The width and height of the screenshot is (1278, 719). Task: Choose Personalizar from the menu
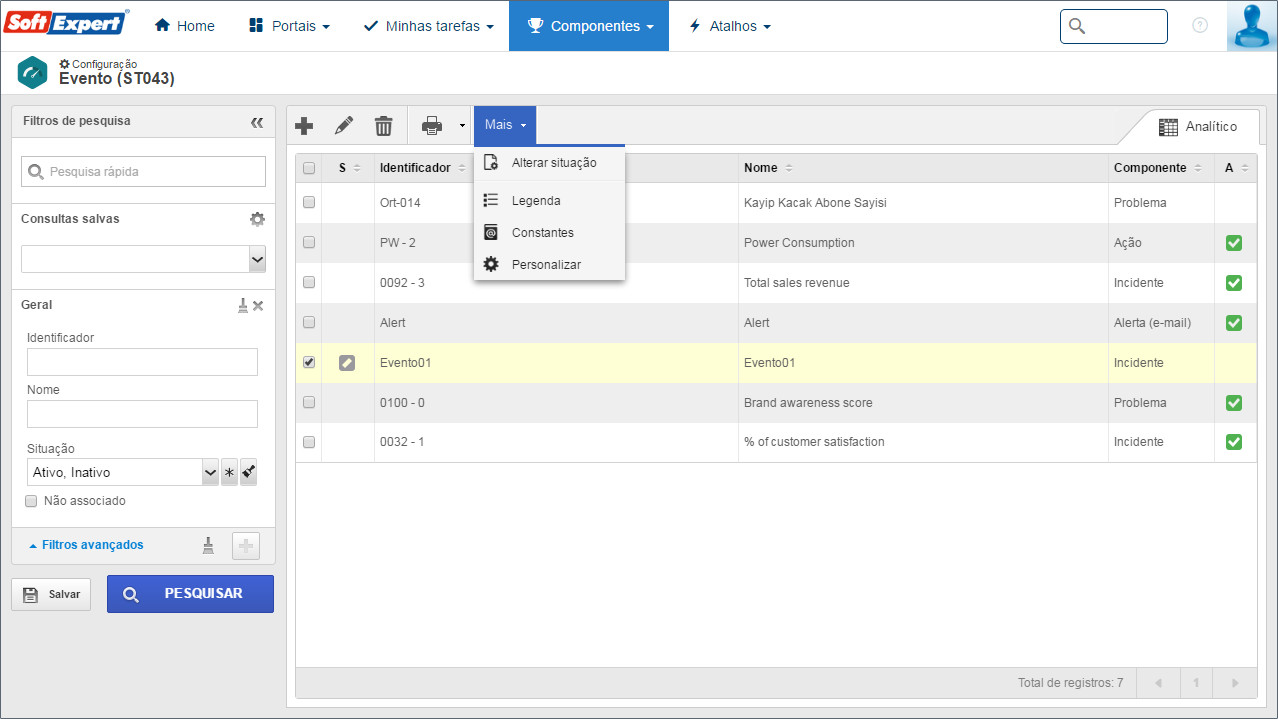549,264
